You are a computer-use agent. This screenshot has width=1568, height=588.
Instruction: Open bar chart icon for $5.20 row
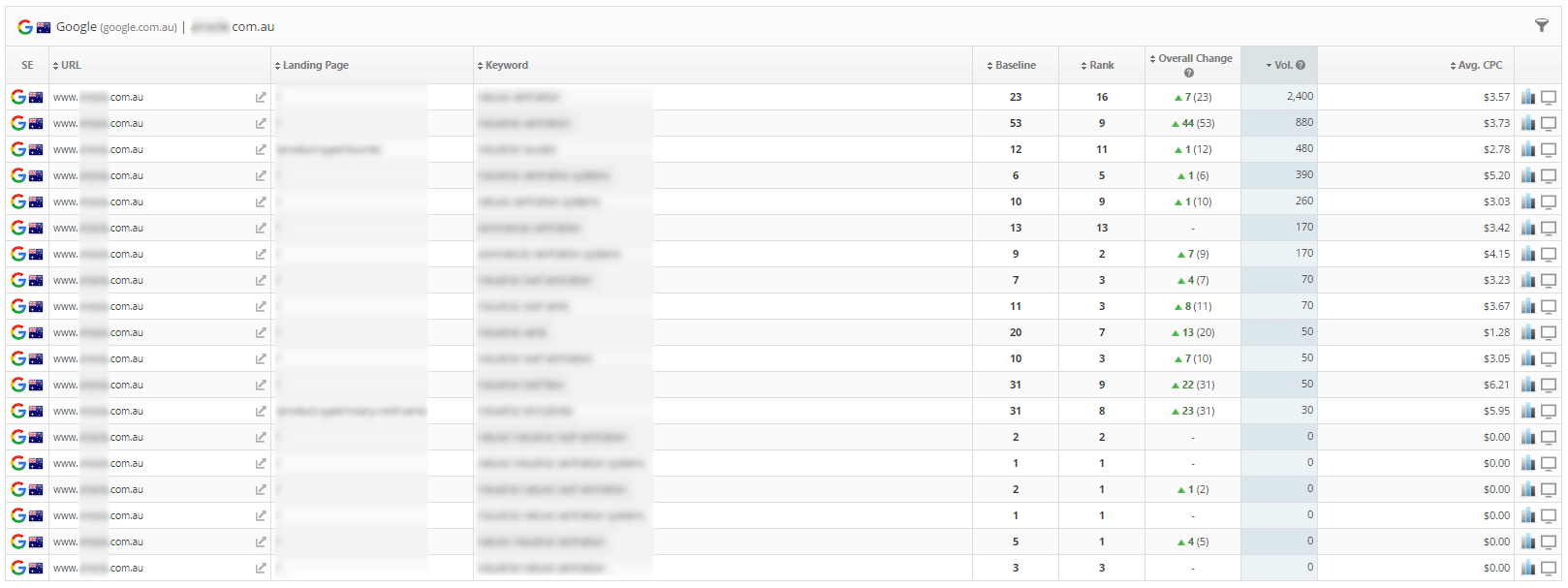click(x=1528, y=175)
